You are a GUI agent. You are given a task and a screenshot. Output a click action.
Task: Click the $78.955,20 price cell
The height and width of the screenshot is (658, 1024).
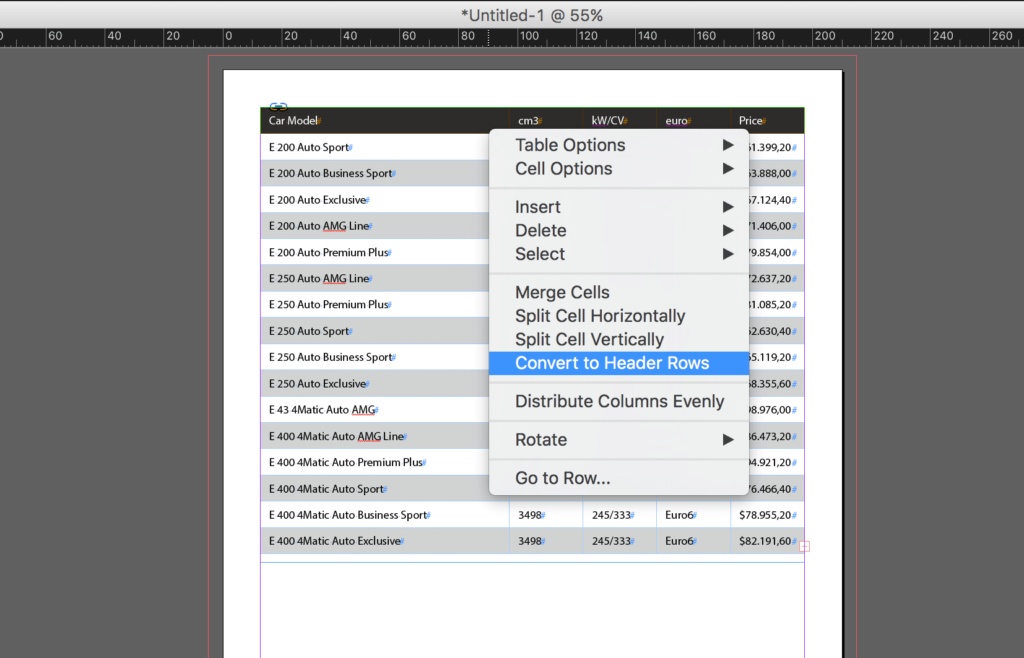(767, 515)
